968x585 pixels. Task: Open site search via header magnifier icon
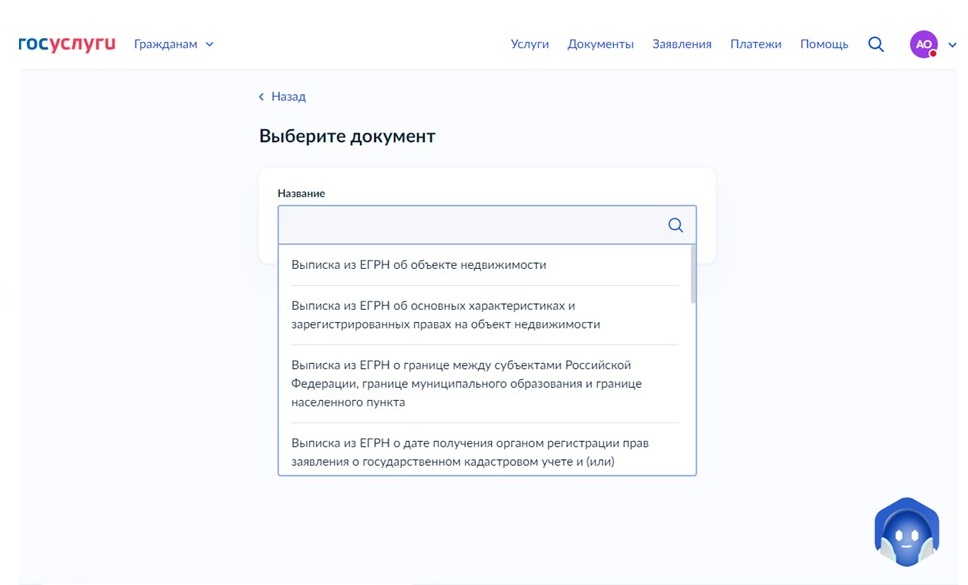click(875, 44)
